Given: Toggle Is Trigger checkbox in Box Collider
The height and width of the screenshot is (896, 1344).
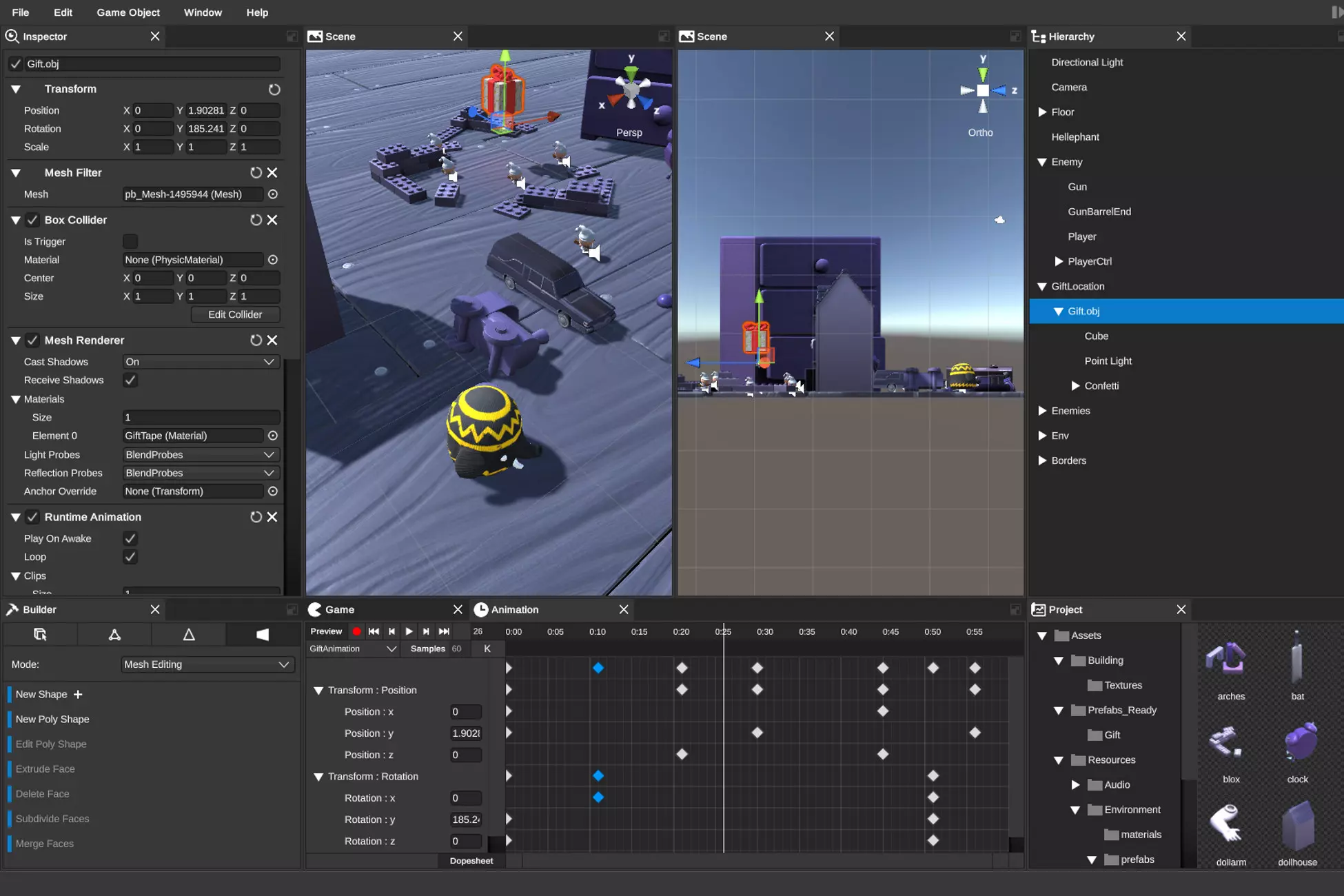Looking at the screenshot, I should point(128,241).
